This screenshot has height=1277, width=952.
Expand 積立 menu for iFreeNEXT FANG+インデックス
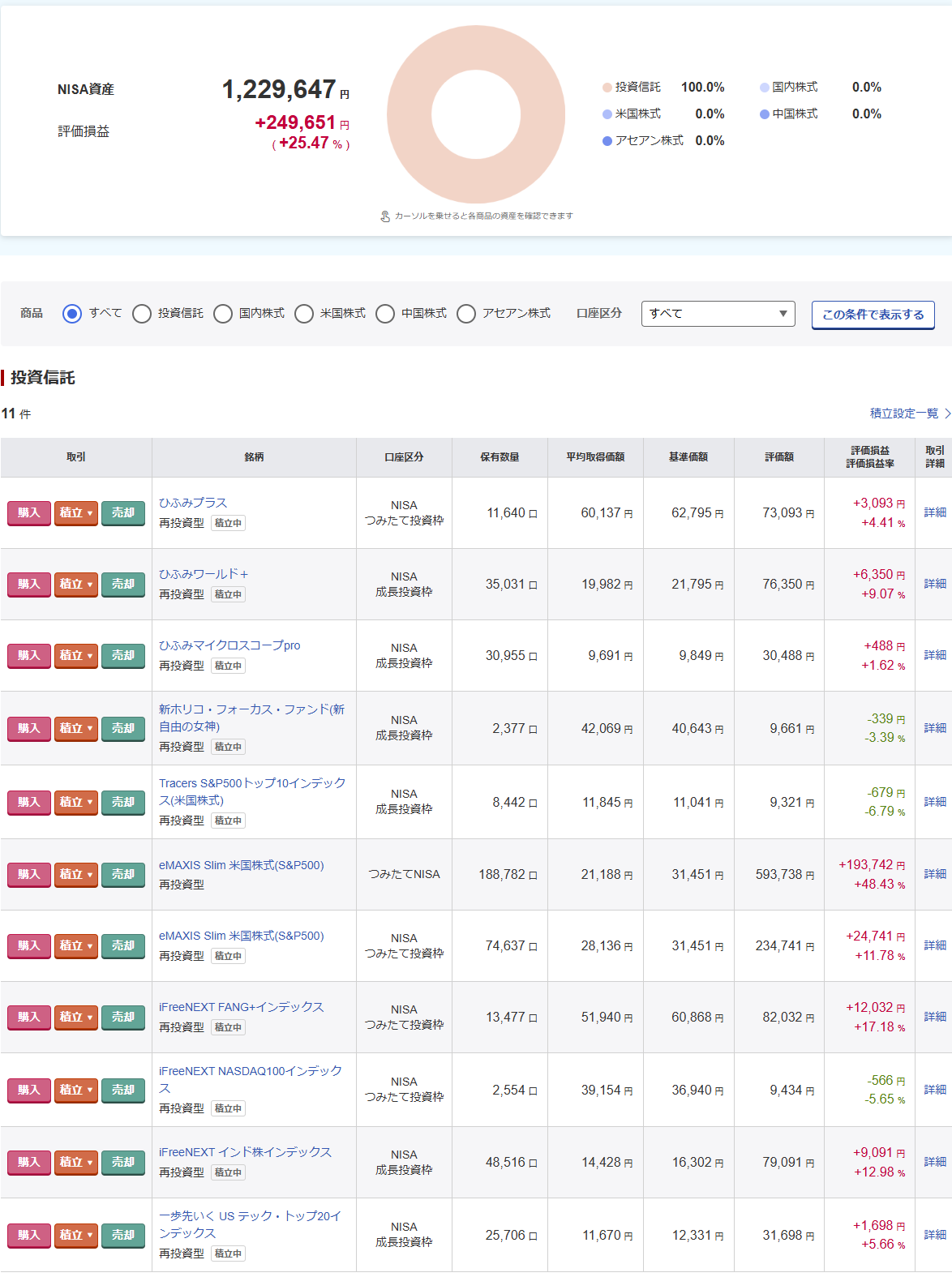(x=75, y=1017)
